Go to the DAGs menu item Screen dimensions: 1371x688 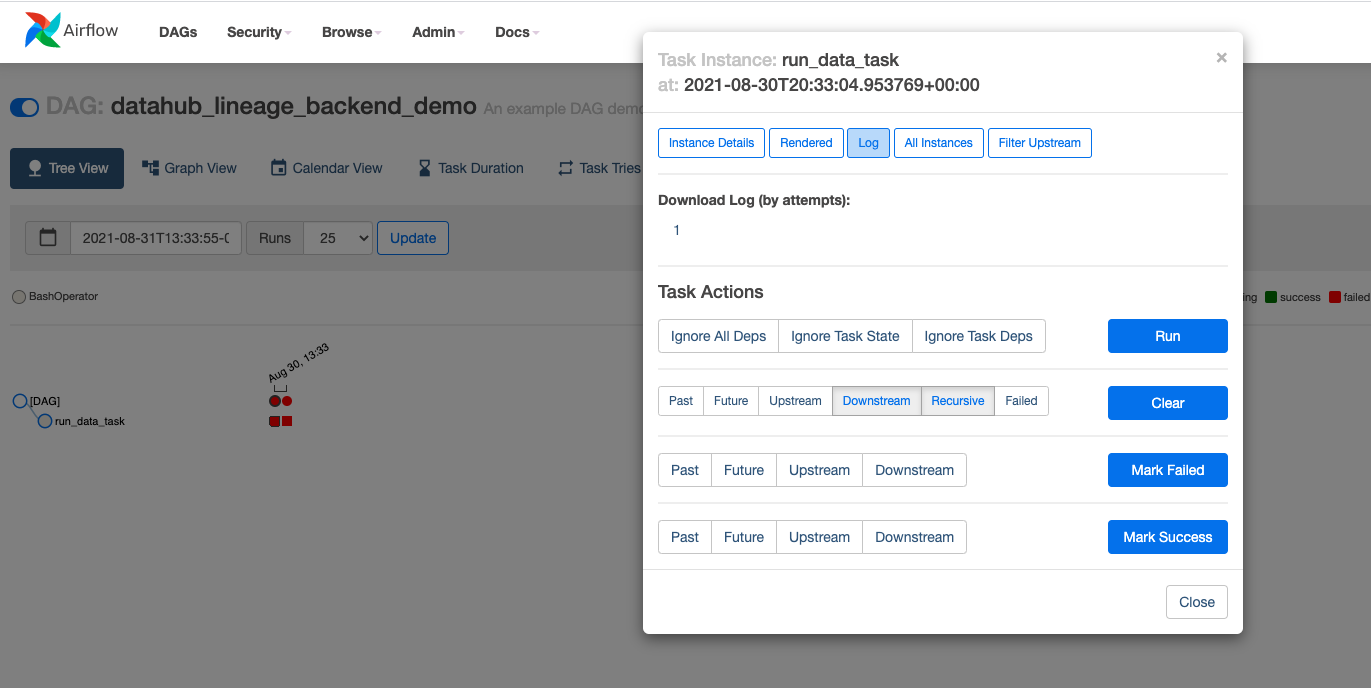coord(178,32)
